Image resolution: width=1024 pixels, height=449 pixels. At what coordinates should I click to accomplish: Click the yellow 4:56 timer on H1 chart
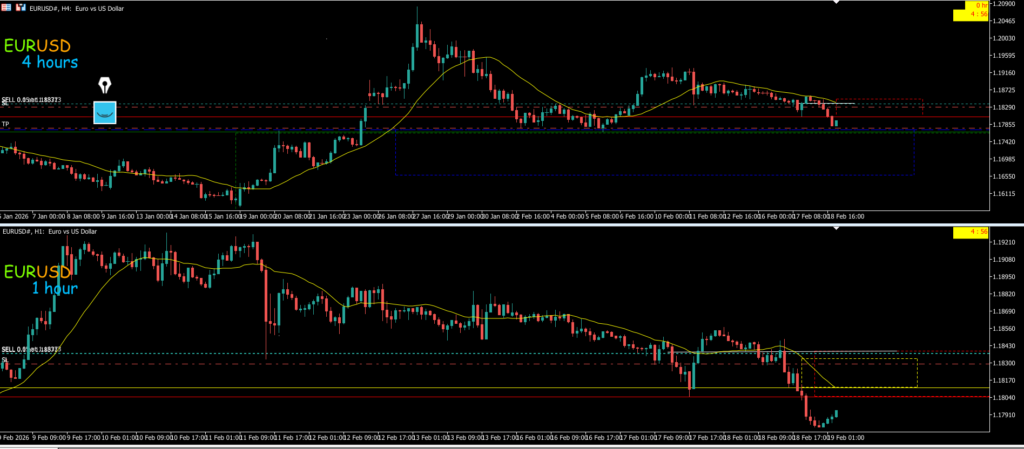(x=970, y=232)
